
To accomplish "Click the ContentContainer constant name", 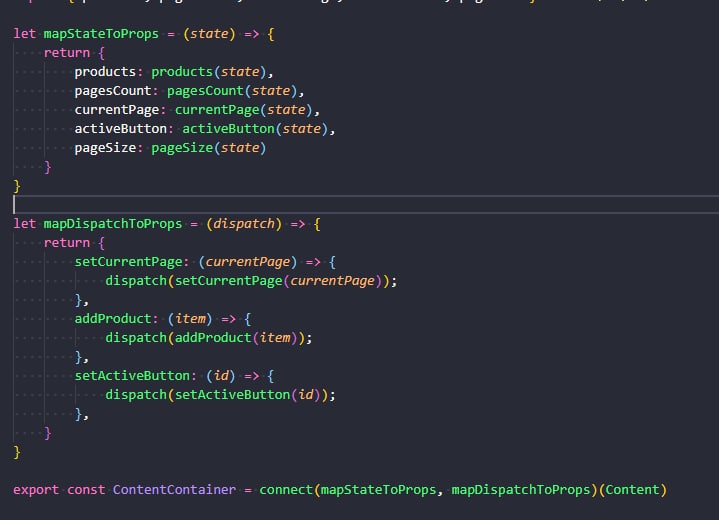I will (174, 490).
